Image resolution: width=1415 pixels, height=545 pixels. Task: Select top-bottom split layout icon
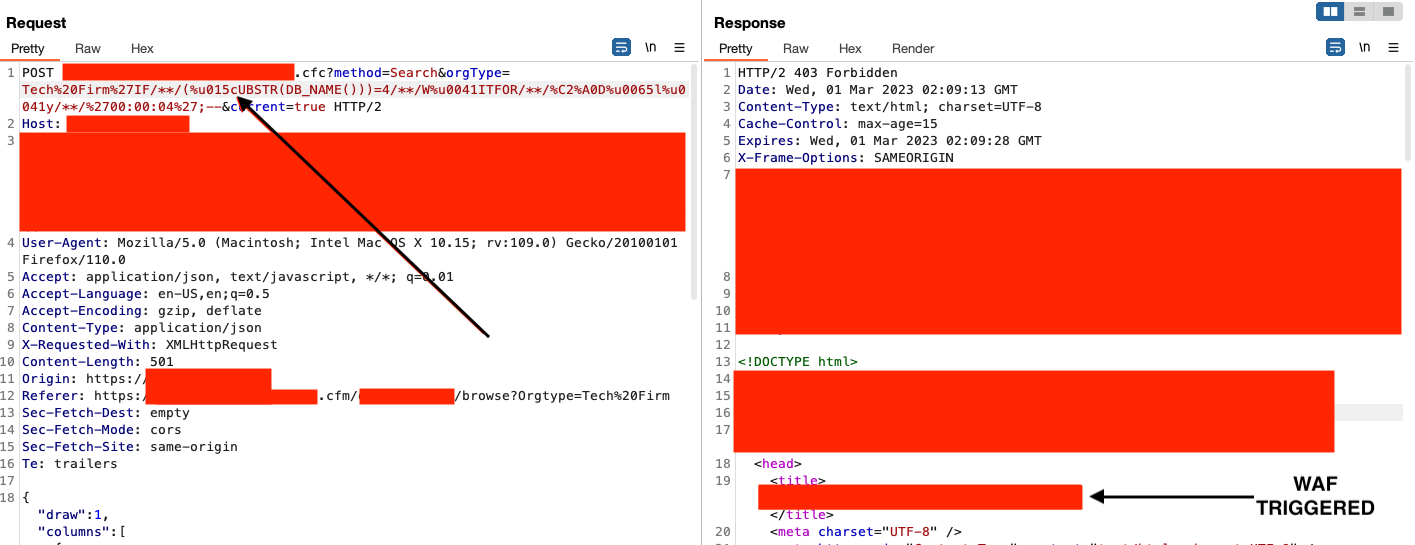(1359, 11)
